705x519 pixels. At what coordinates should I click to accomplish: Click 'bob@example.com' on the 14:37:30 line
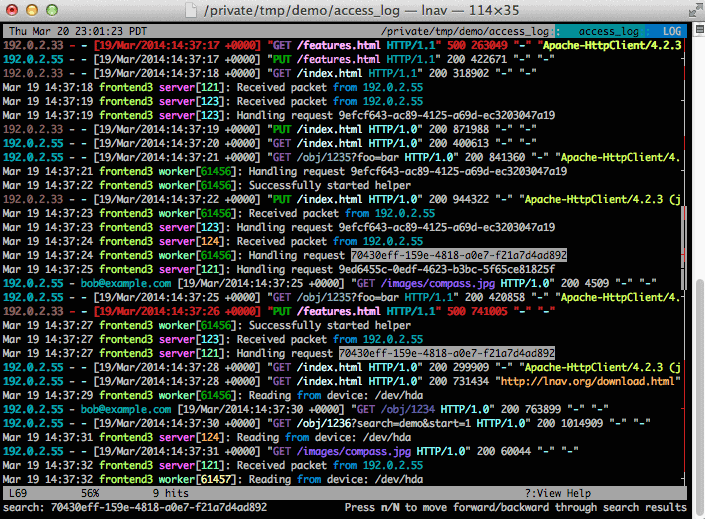coord(126,409)
